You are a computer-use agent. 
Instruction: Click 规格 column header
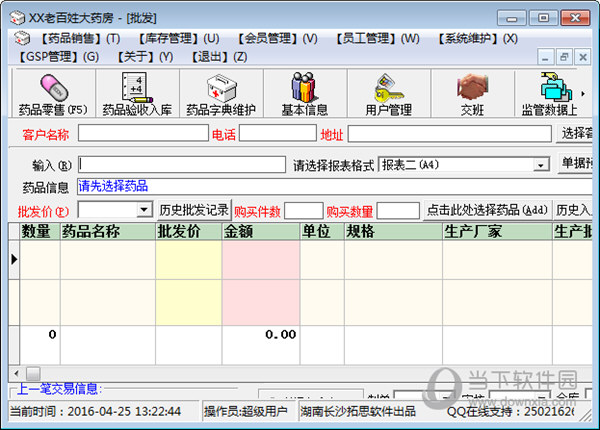tap(393, 231)
